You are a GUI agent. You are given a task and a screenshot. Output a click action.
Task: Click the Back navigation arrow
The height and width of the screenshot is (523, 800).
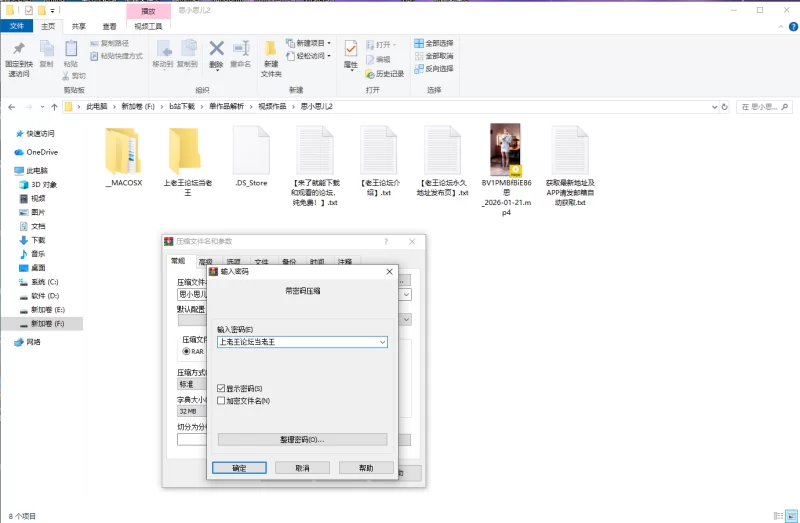coord(12,107)
